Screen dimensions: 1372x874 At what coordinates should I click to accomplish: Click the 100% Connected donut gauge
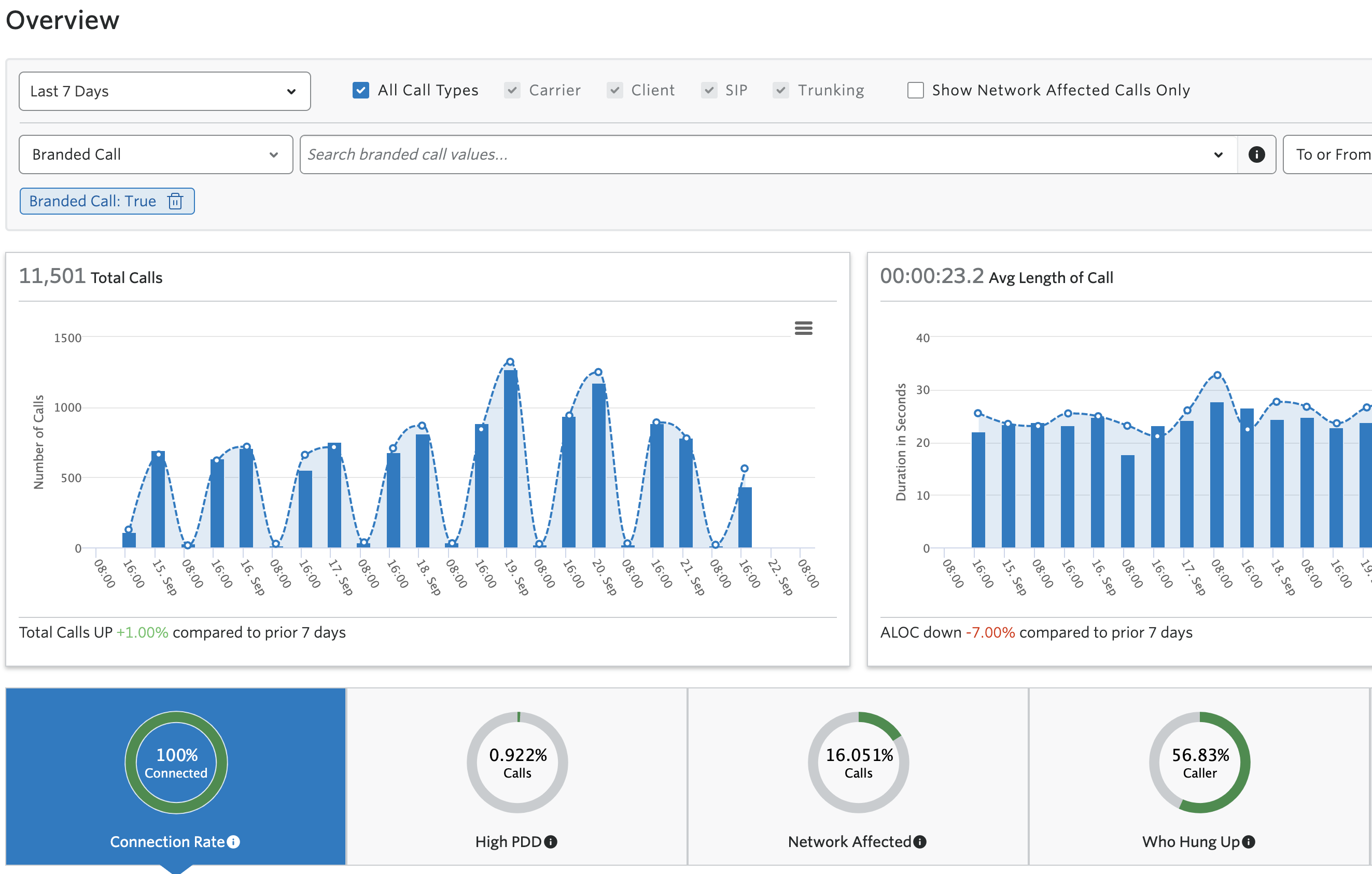coord(176,763)
